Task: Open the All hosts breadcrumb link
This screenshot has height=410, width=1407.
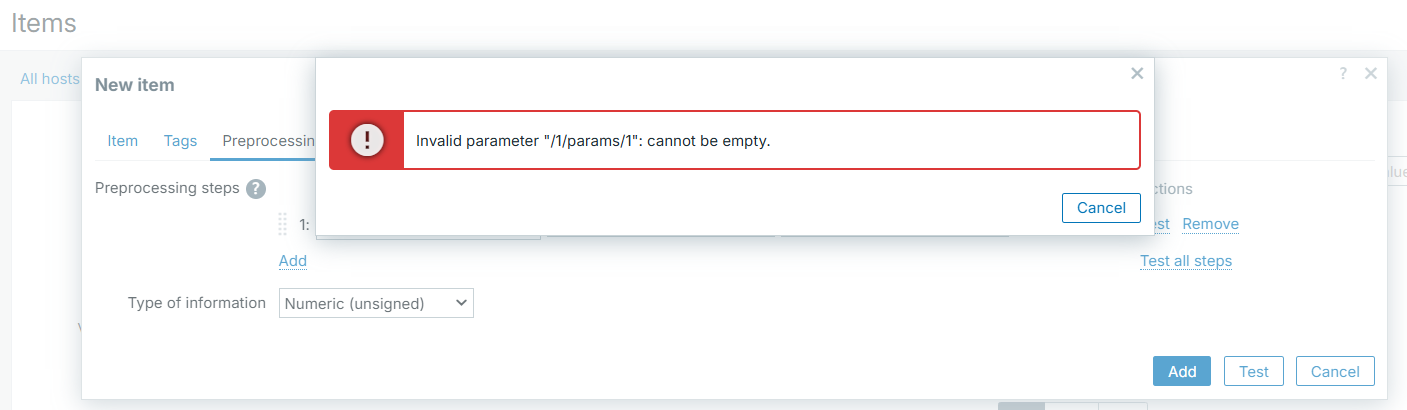Action: [x=50, y=78]
